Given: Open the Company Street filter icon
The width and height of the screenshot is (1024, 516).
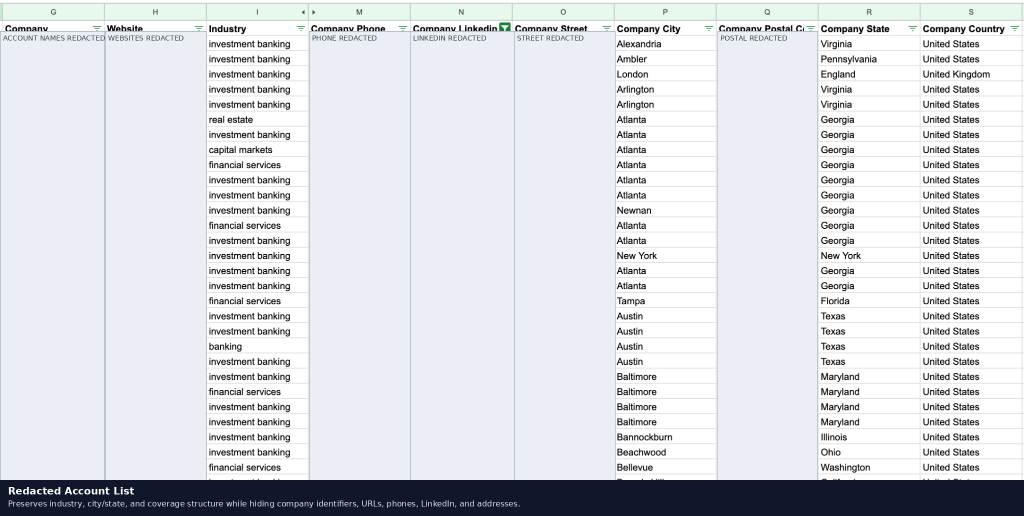Looking at the screenshot, I should pyautogui.click(x=606, y=28).
